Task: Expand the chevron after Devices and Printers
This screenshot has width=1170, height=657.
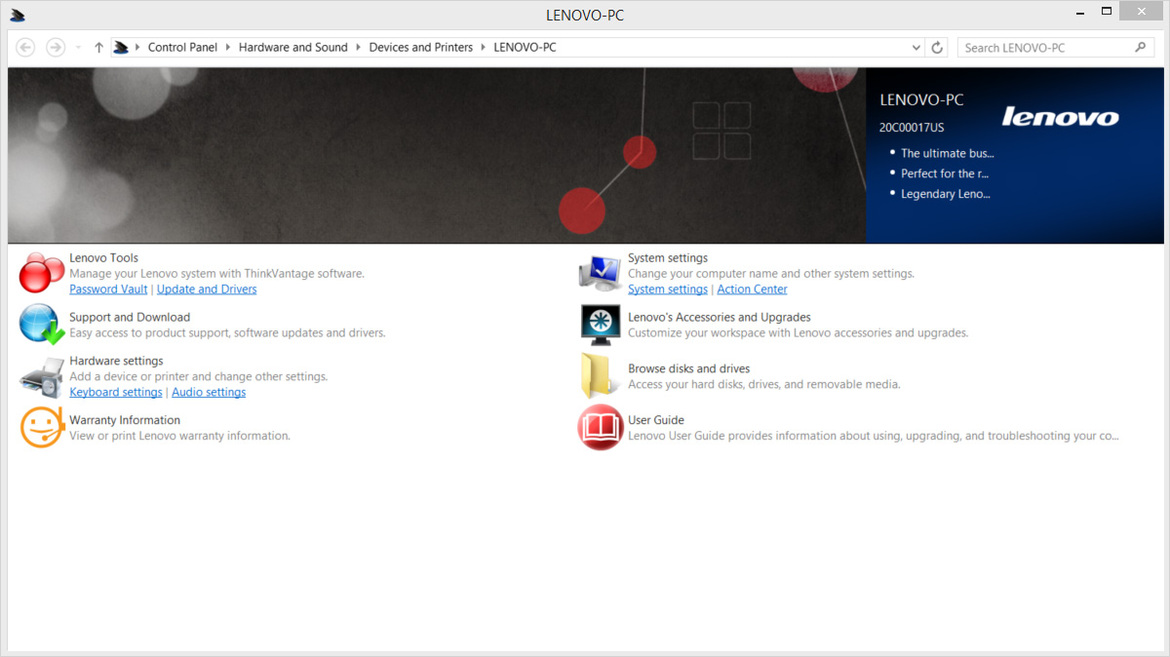Action: pos(483,47)
